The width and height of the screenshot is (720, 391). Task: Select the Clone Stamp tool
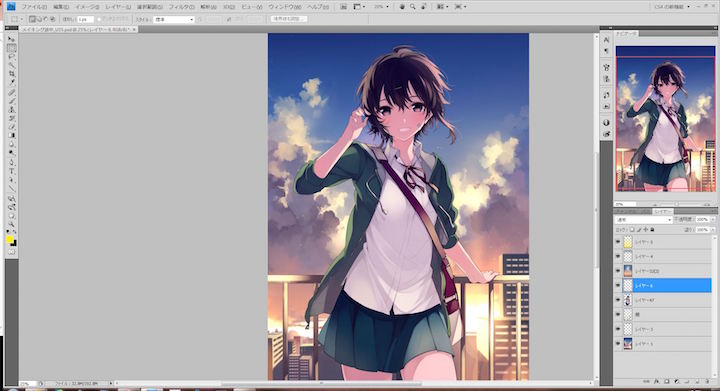coord(11,110)
